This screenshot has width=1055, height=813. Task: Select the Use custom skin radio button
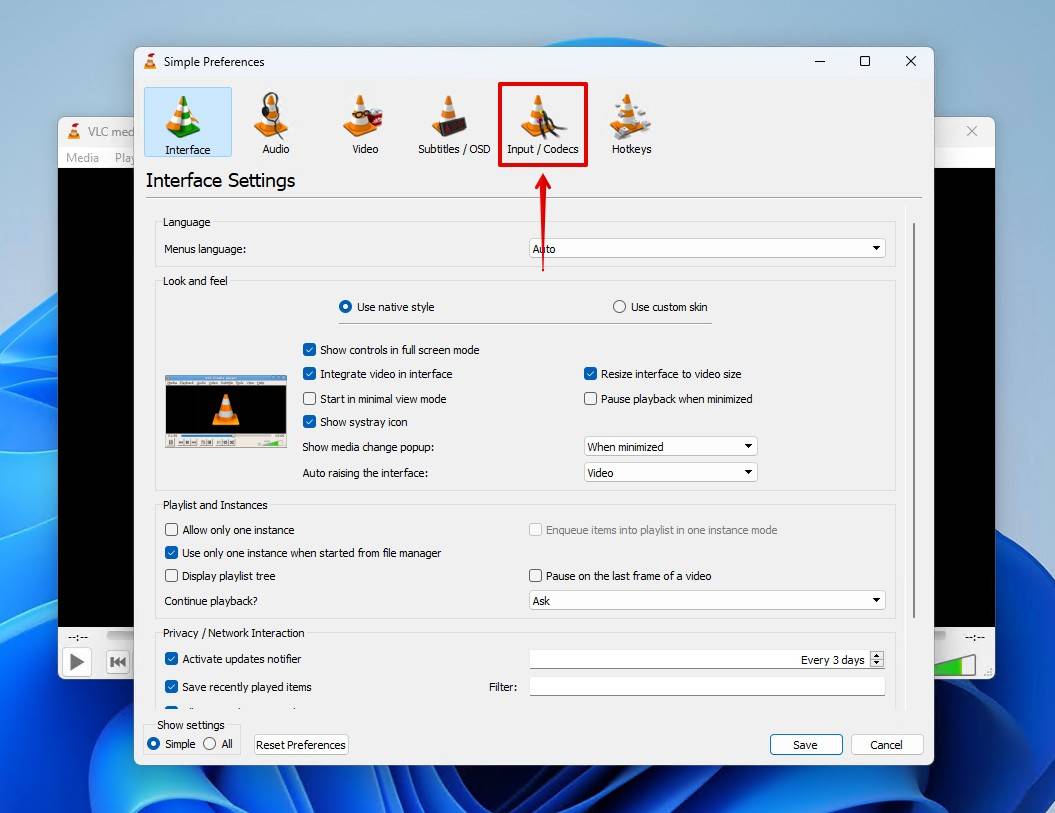(619, 307)
